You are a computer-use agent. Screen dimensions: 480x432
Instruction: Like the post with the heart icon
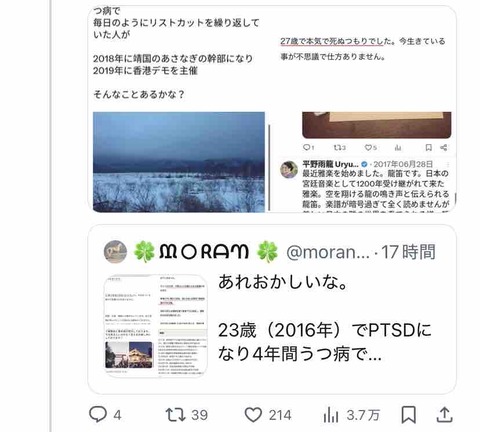click(x=253, y=415)
